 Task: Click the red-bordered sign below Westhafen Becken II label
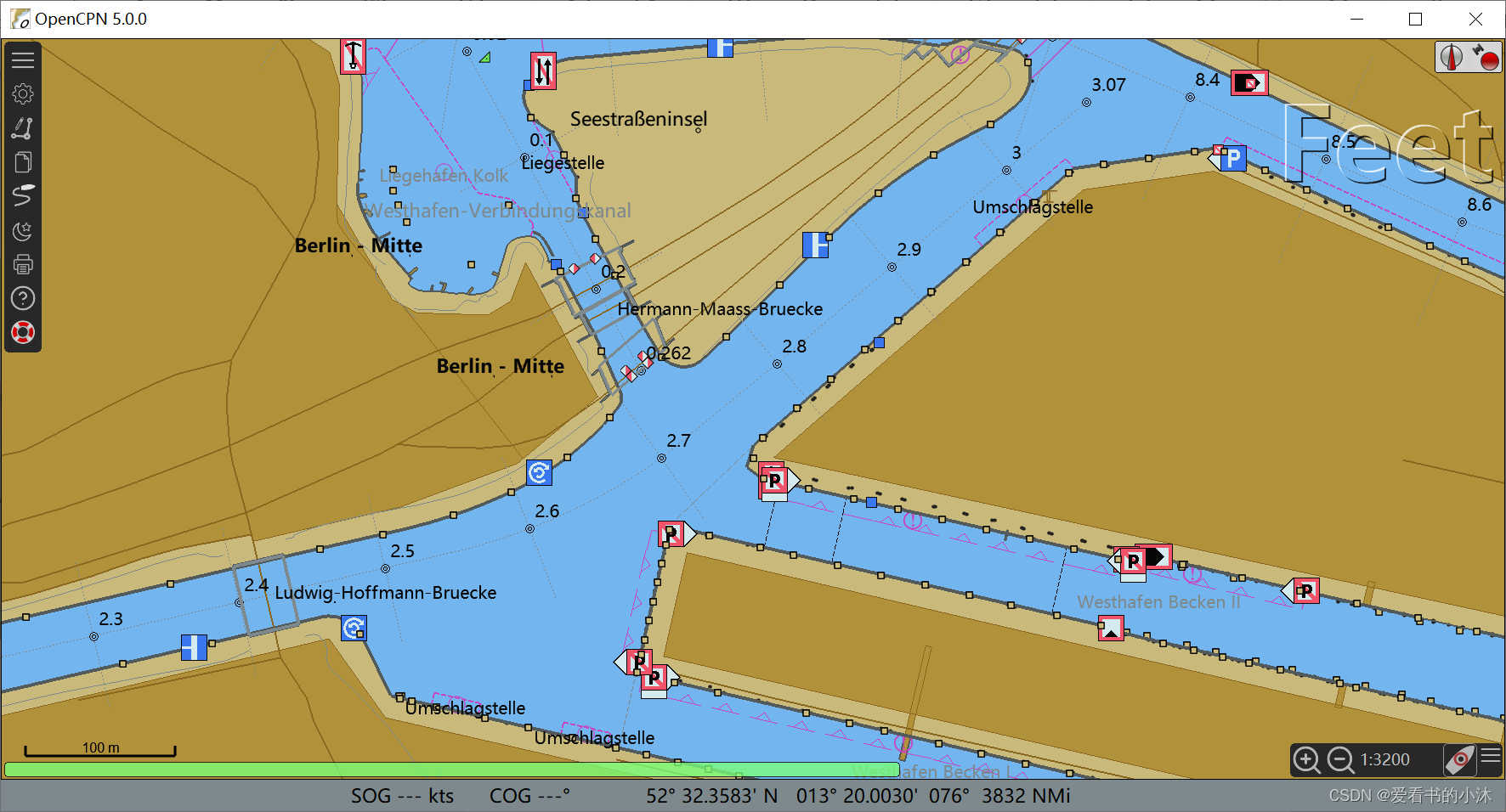(x=1111, y=629)
